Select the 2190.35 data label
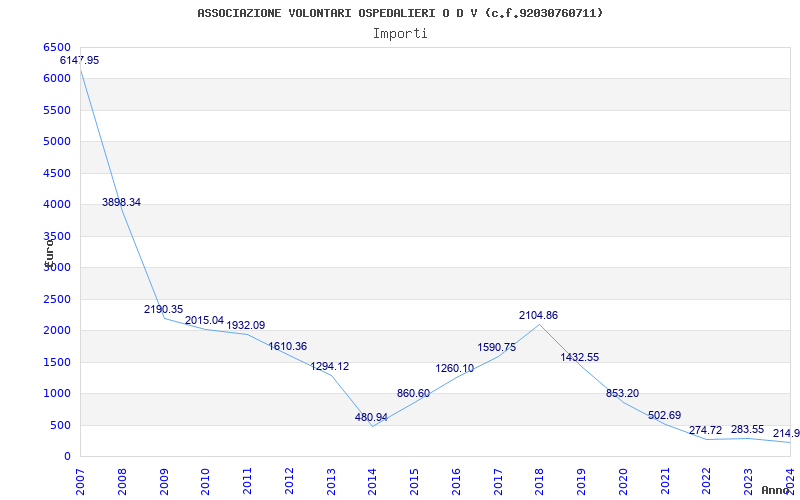 pos(163,309)
